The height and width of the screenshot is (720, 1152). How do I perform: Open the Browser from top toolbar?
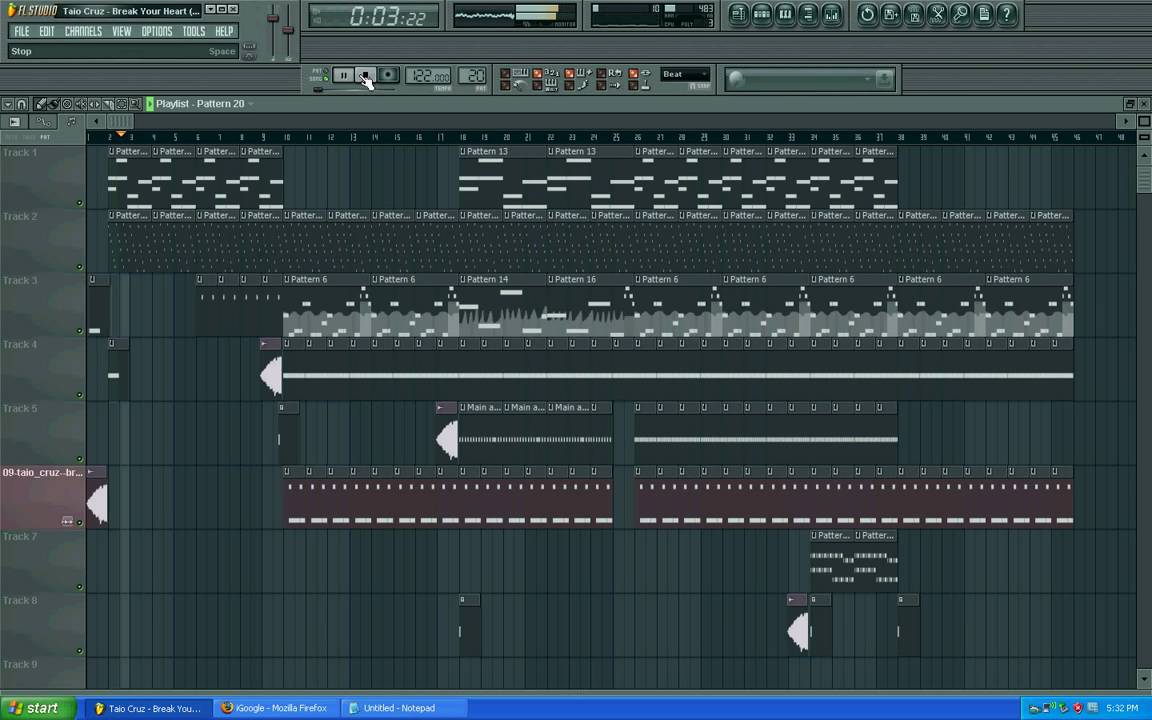pyautogui.click(x=808, y=14)
